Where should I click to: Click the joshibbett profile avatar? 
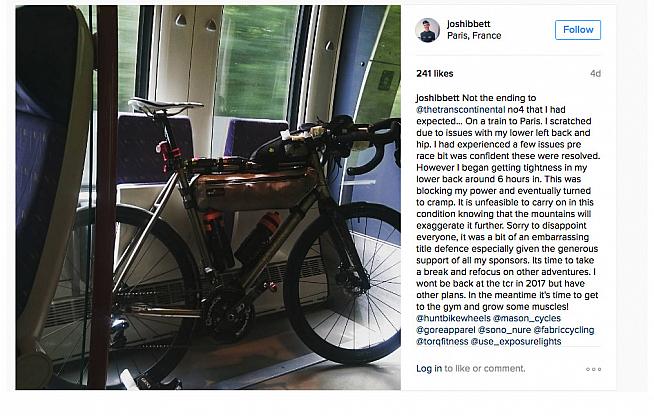(427, 29)
